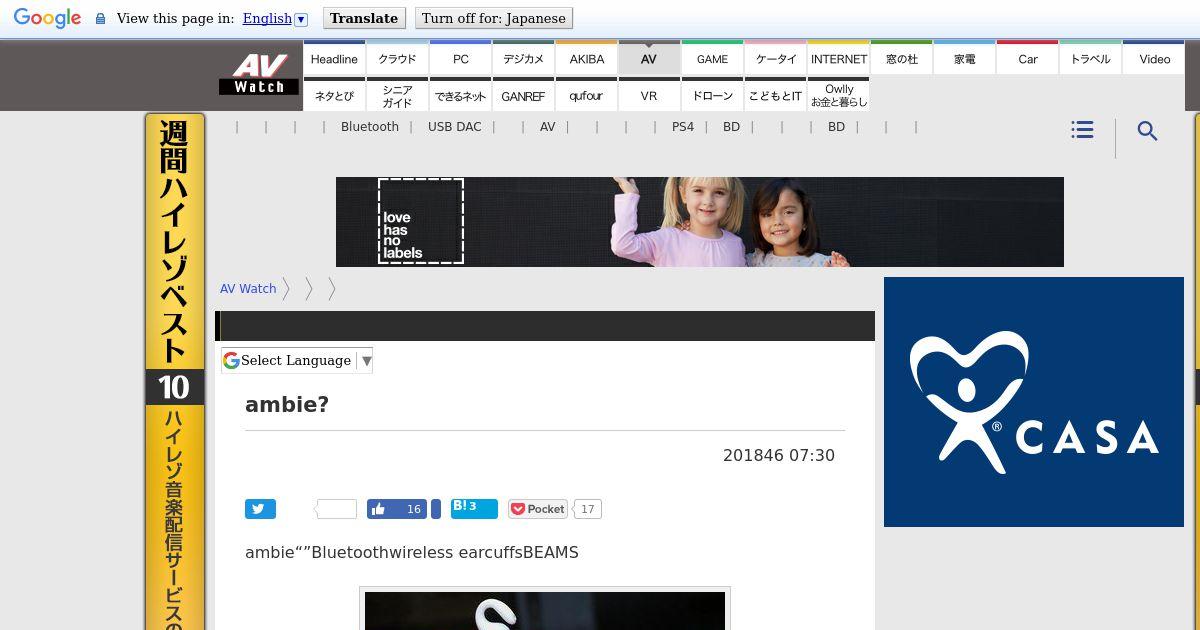Click the Hatena B! bookmark button
Image resolution: width=1200 pixels, height=630 pixels.
point(474,508)
